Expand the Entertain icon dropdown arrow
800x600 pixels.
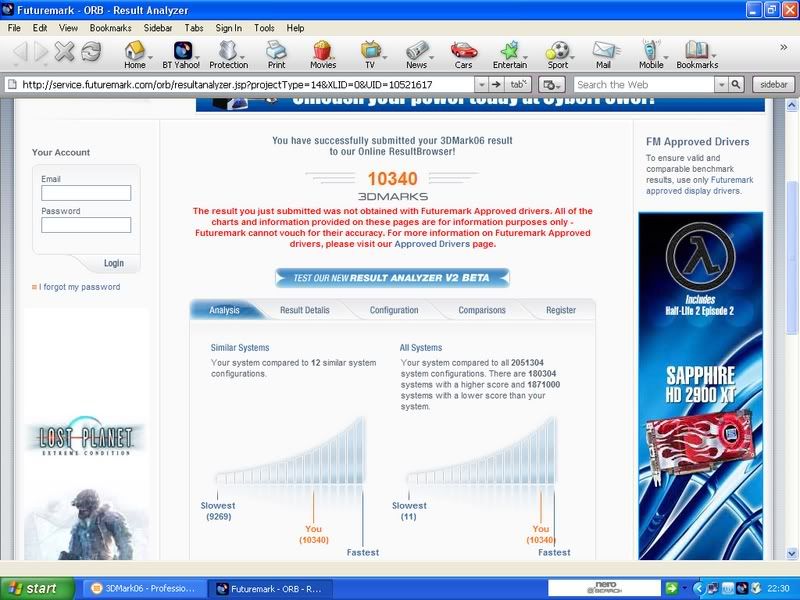click(x=525, y=57)
